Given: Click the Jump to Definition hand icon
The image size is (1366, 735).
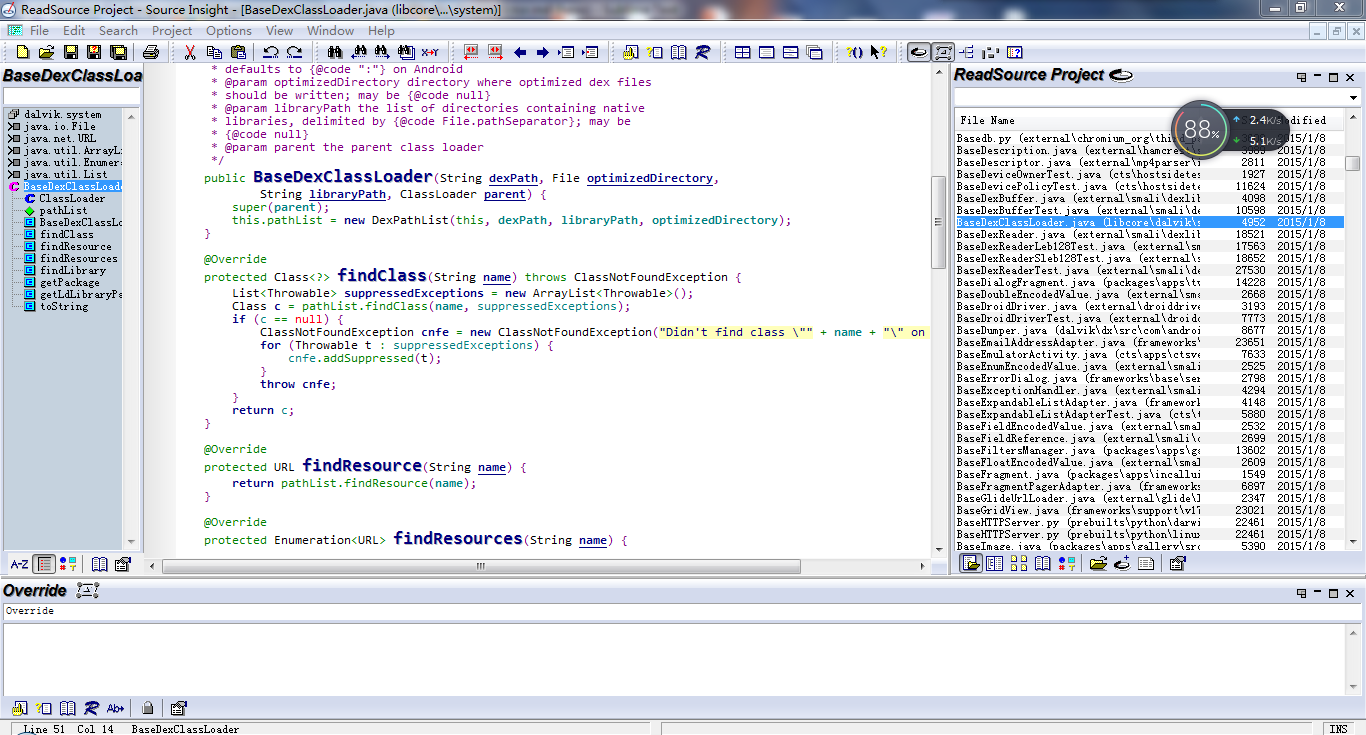Looking at the screenshot, I should pyautogui.click(x=631, y=52).
